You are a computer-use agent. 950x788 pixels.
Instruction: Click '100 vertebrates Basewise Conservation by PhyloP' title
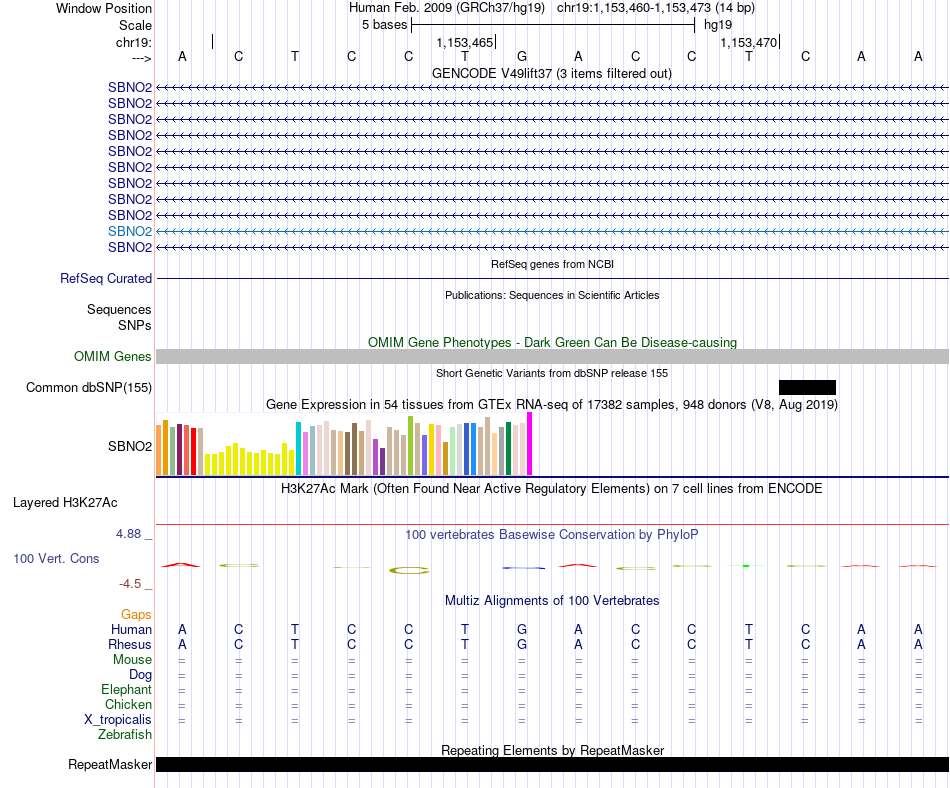551,534
